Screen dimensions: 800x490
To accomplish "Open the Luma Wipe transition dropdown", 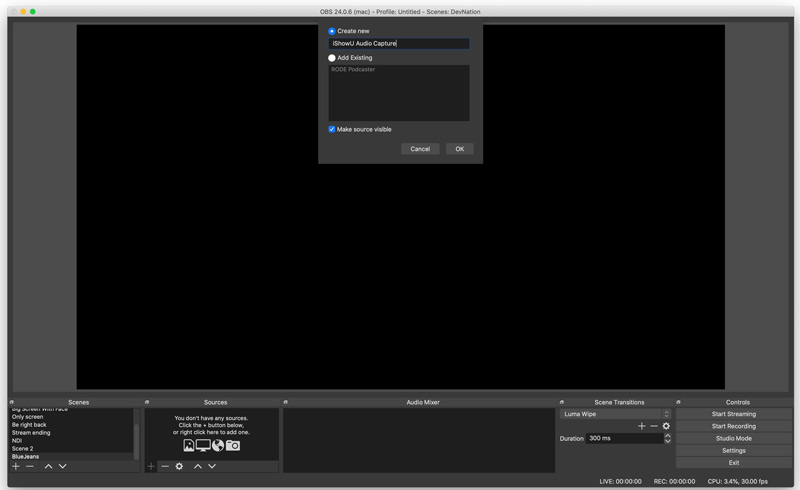I will pyautogui.click(x=615, y=414).
